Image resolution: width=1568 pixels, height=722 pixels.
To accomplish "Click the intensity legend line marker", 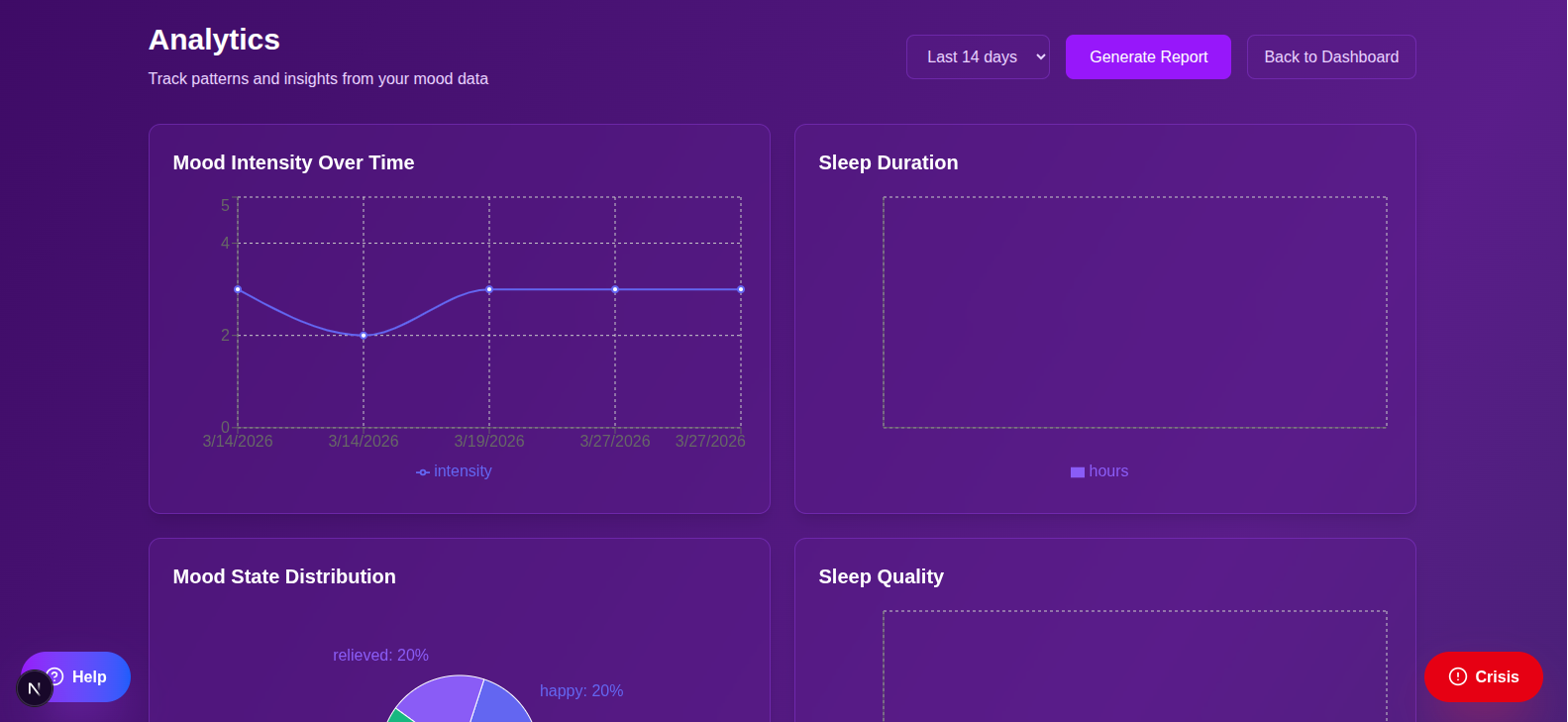I will point(423,472).
